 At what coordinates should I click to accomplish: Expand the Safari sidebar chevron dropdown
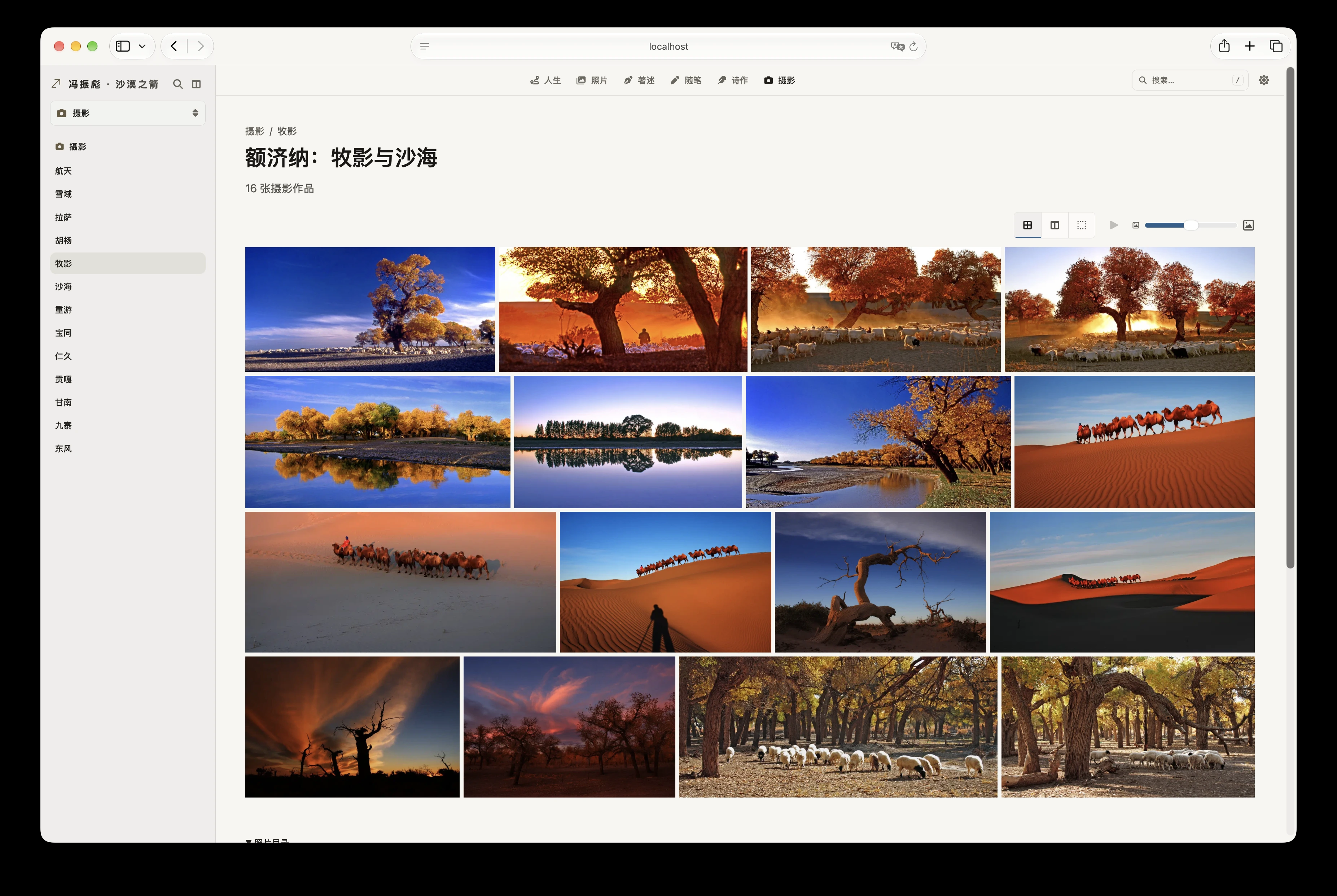click(142, 46)
